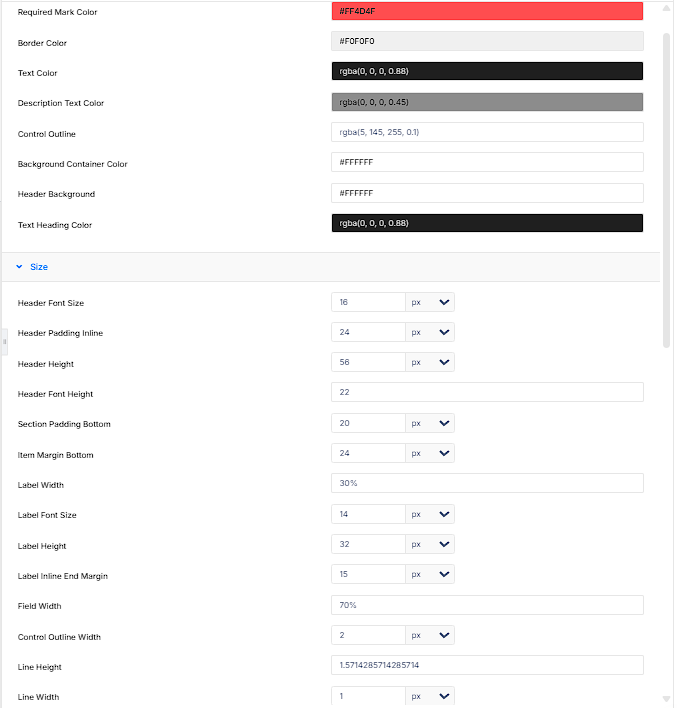This screenshot has width=677, height=708.
Task: Click the Text Color black swatch field
Action: click(487, 71)
